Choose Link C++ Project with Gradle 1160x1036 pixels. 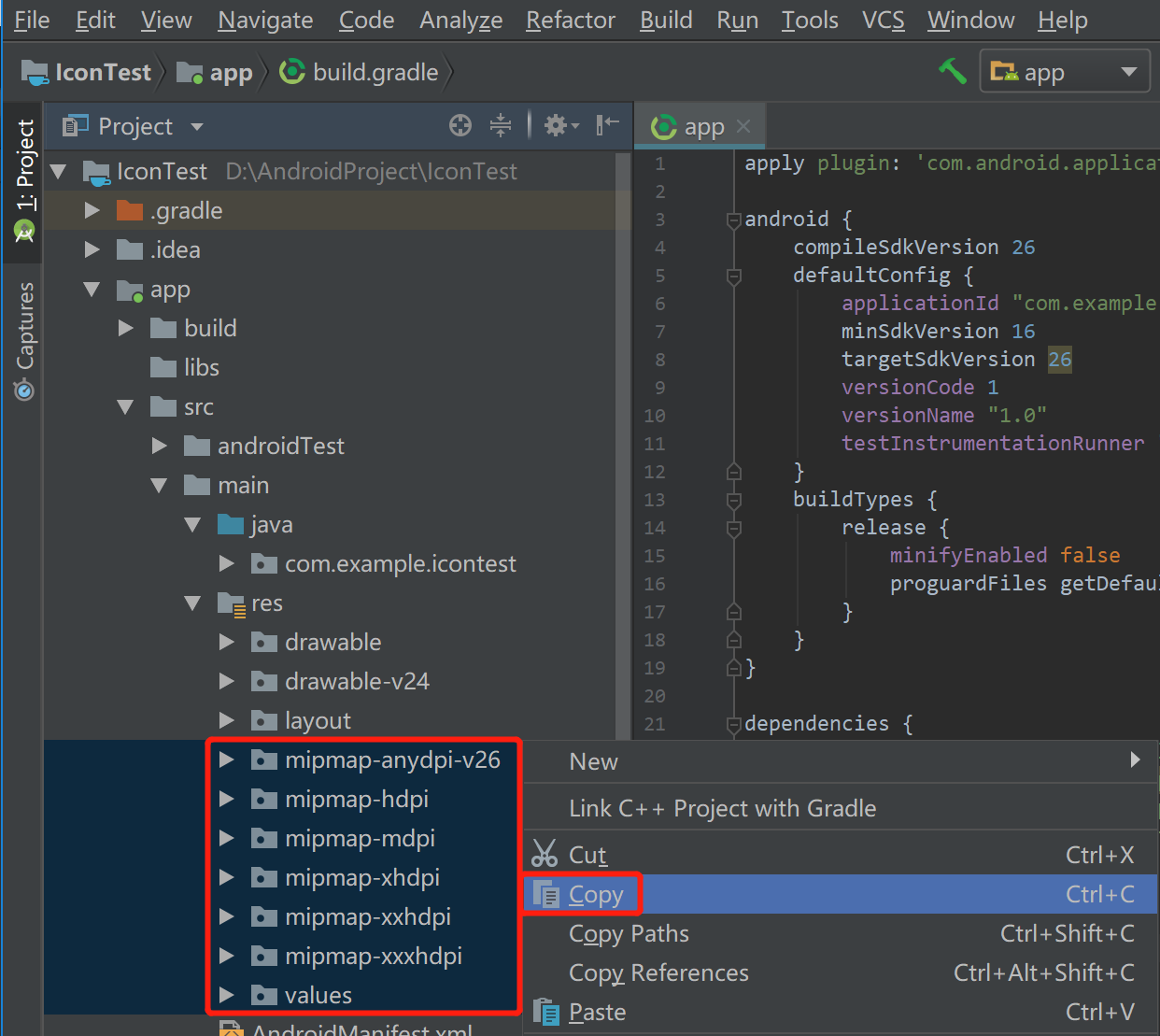pyautogui.click(x=841, y=808)
